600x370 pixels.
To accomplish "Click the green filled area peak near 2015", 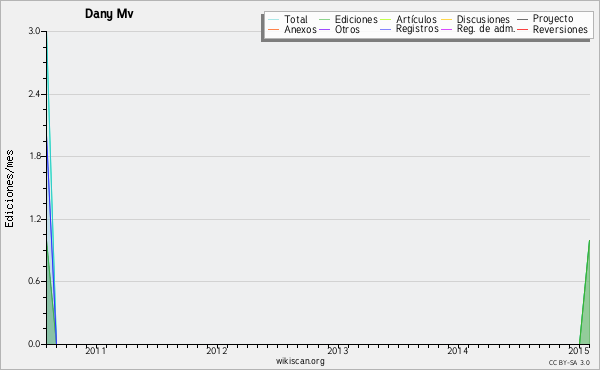I will point(587,306).
